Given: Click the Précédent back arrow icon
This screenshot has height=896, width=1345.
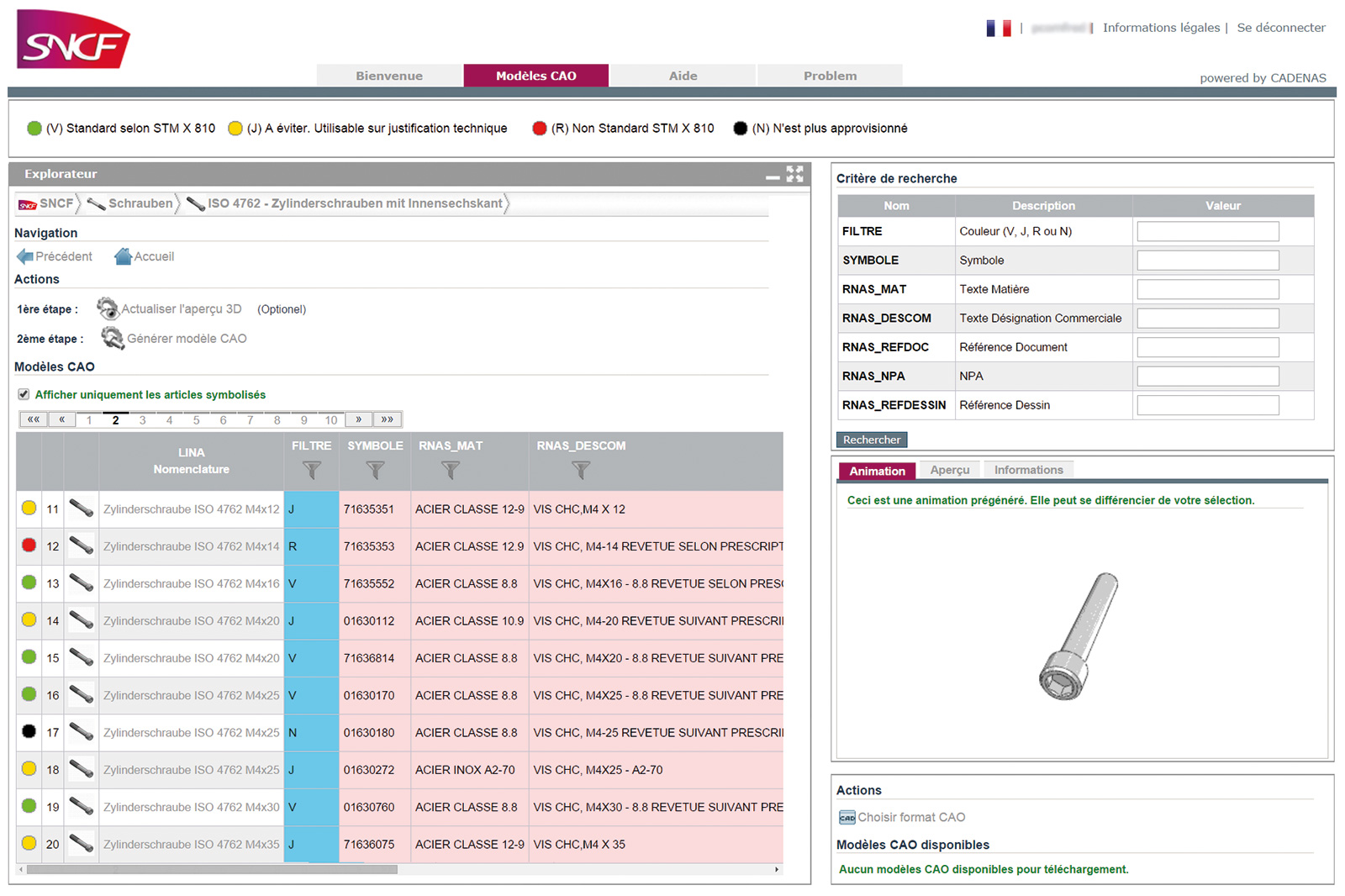Looking at the screenshot, I should coord(25,256).
